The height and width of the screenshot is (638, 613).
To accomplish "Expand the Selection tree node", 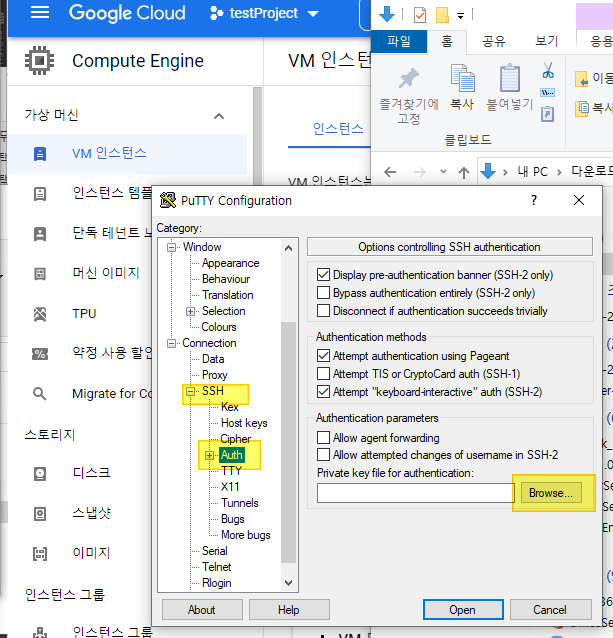I will (190, 311).
